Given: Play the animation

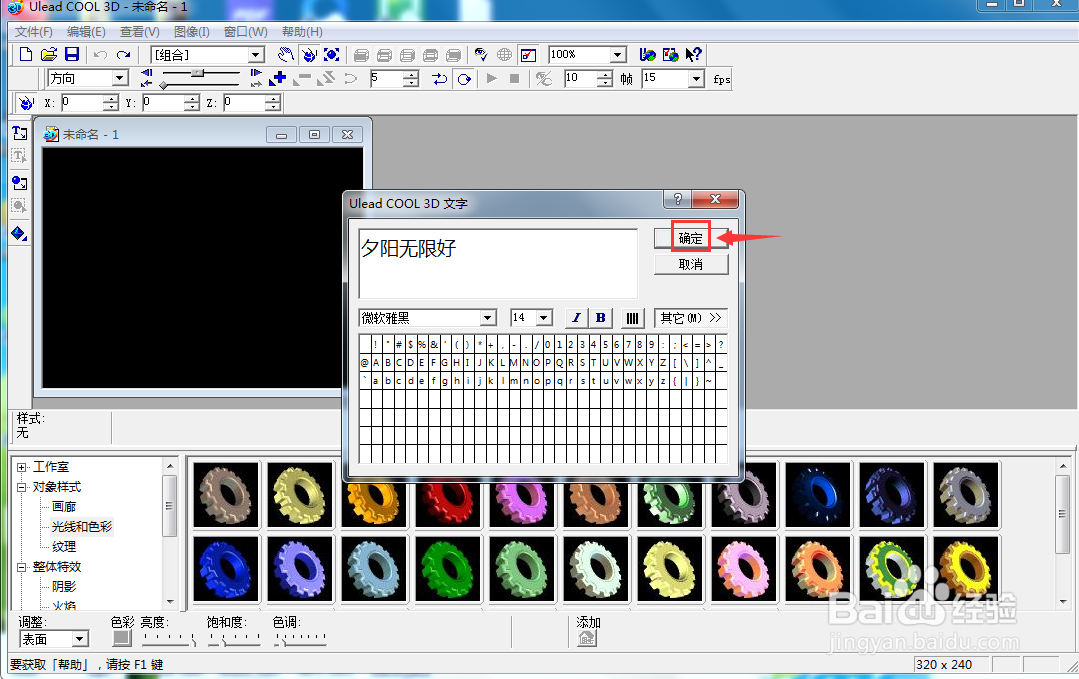Looking at the screenshot, I should [x=491, y=78].
